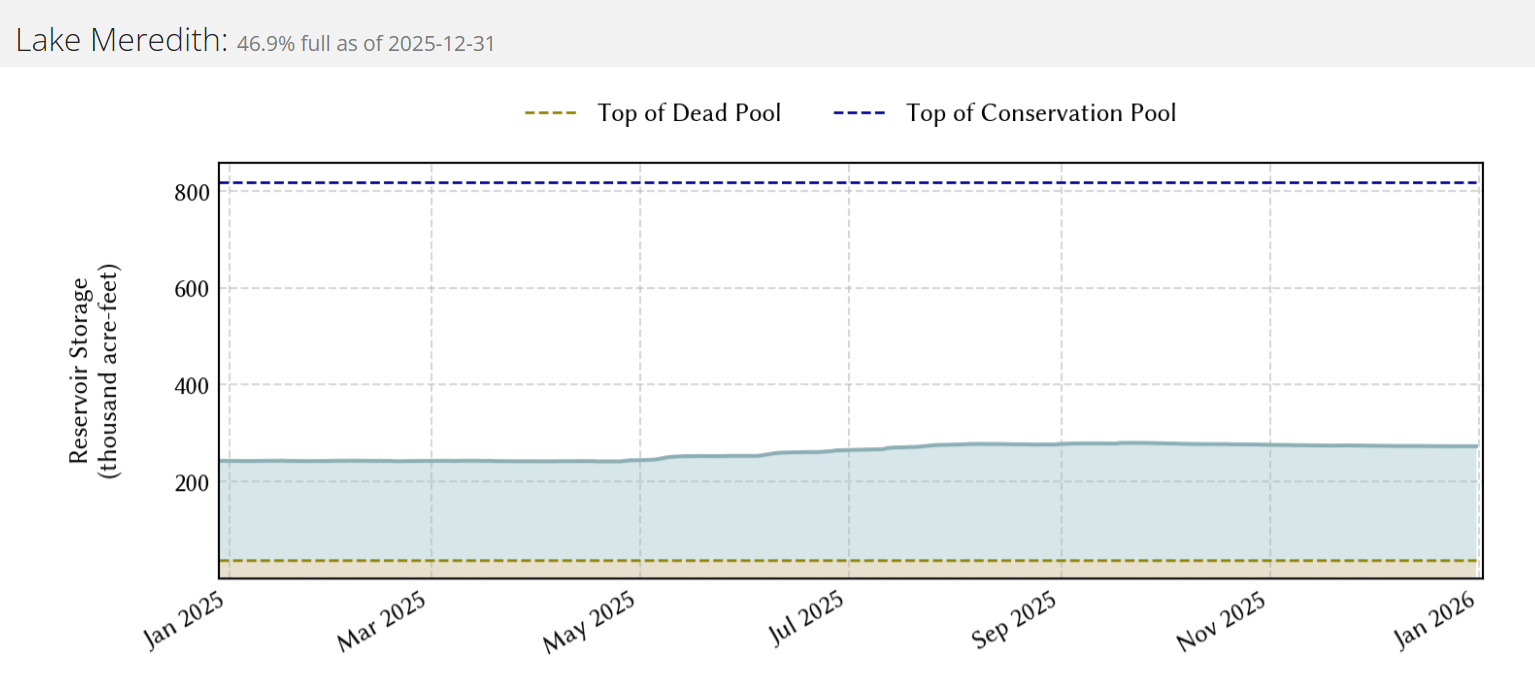The image size is (1535, 674).
Task: Select the 400 y-axis tick label
Action: pyautogui.click(x=190, y=385)
